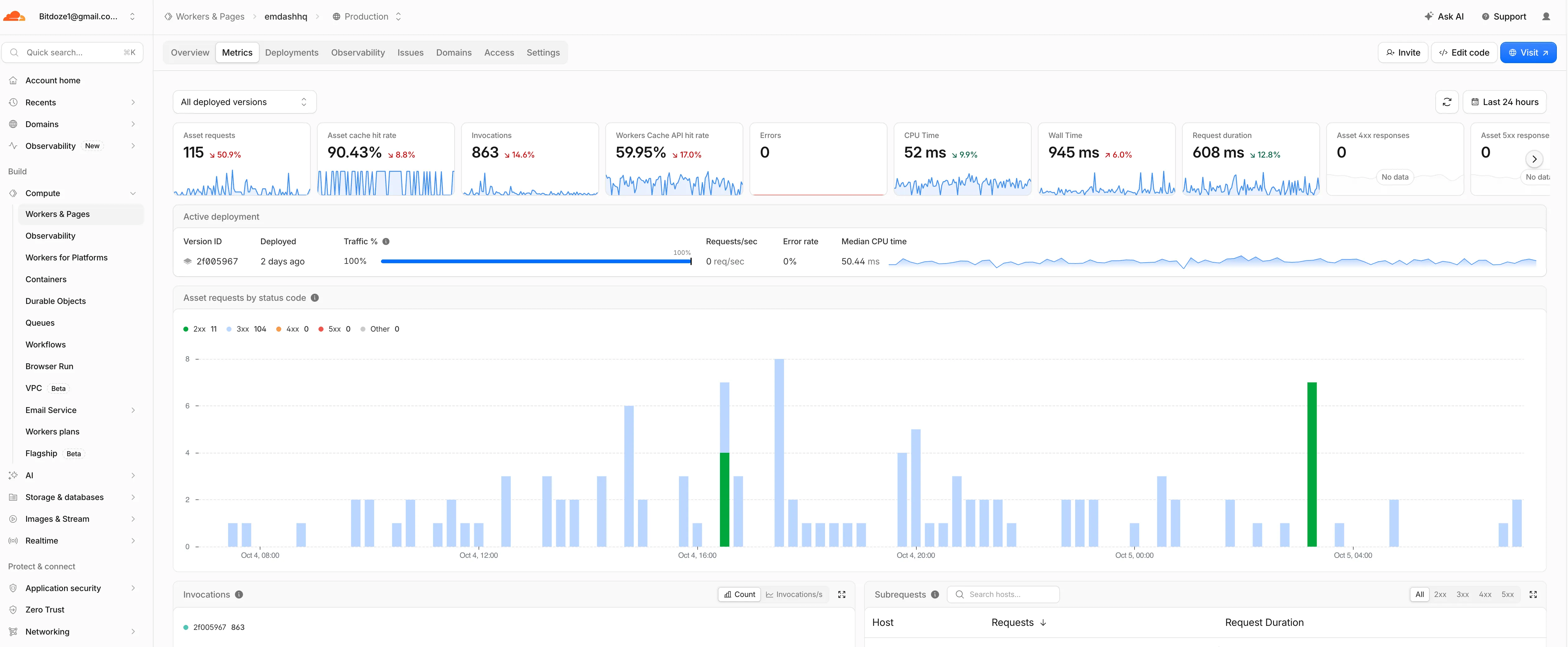Open the Deployments tab
This screenshot has width=1568, height=647.
click(291, 53)
